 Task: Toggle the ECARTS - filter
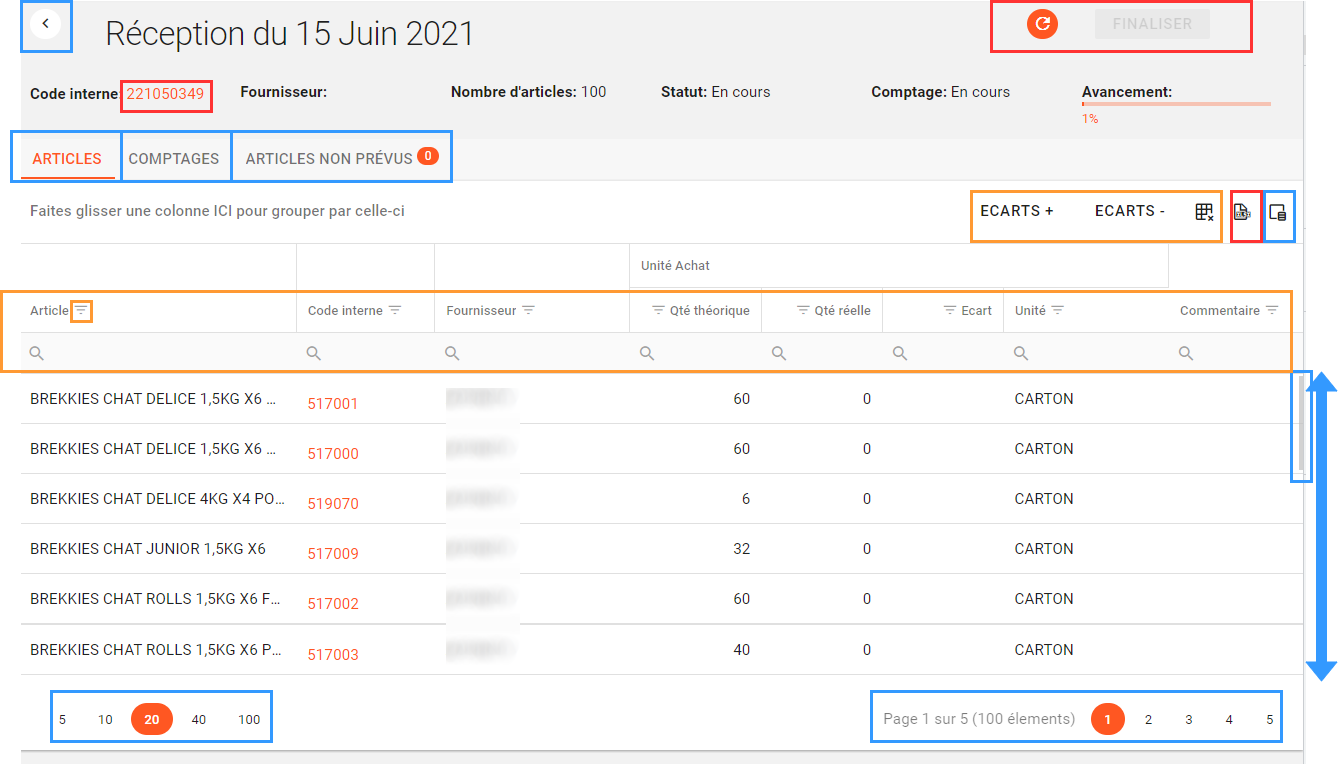1129,211
